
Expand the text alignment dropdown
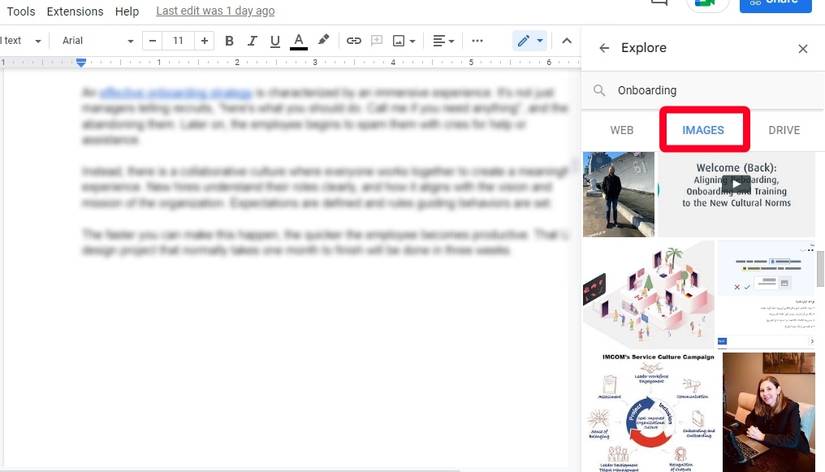tap(443, 41)
